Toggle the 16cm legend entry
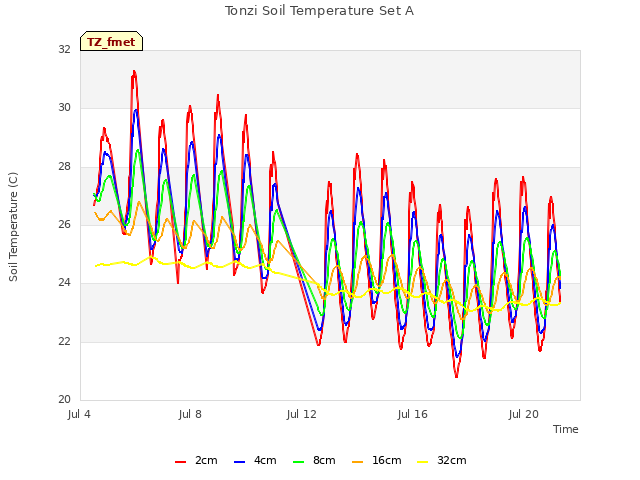The height and width of the screenshot is (480, 640). (x=376, y=460)
